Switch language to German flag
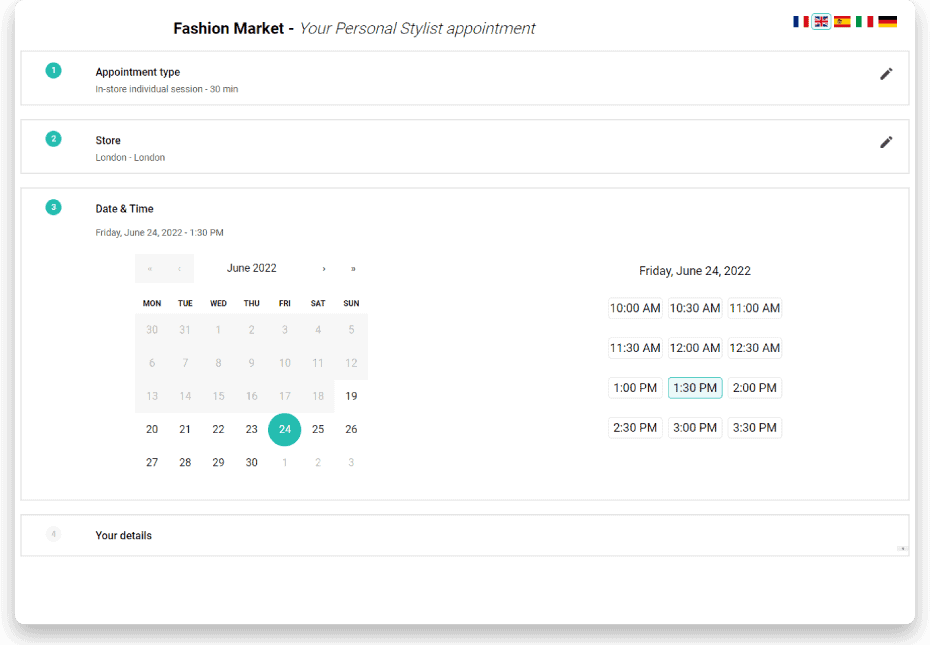Image resolution: width=930 pixels, height=645 pixels. (887, 22)
